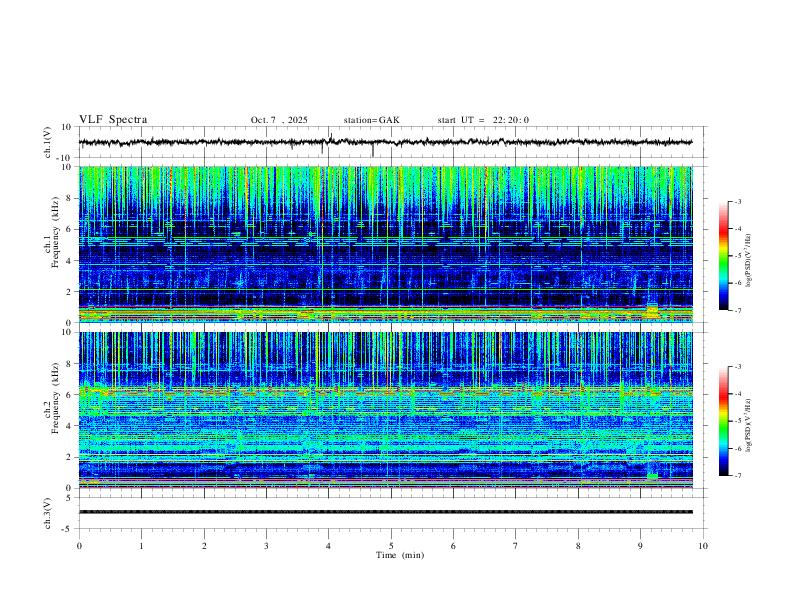
Task: Click the upper color bar '-3' label
Action: click(x=737, y=201)
